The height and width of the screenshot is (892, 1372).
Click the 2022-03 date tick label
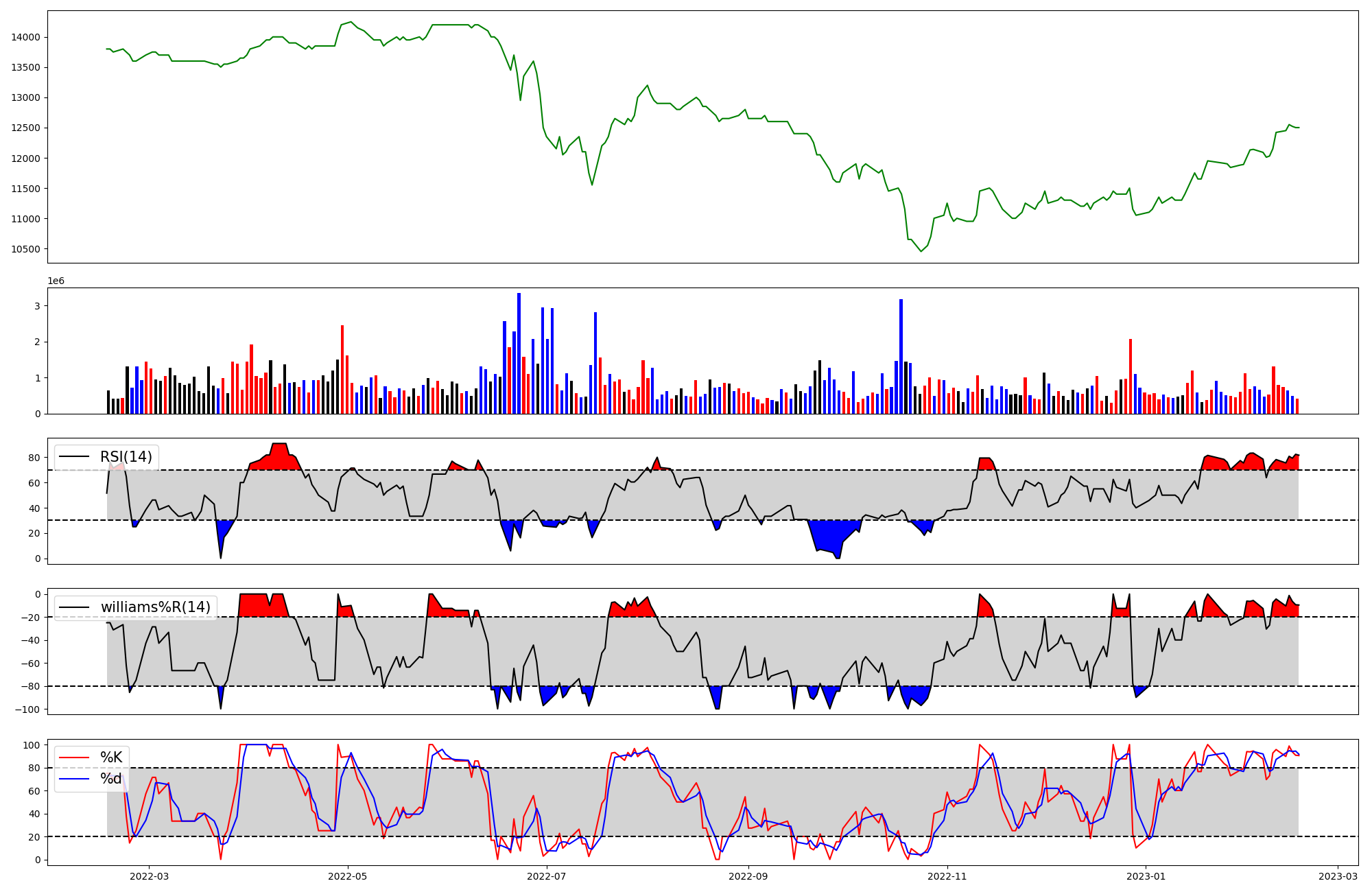point(149,876)
